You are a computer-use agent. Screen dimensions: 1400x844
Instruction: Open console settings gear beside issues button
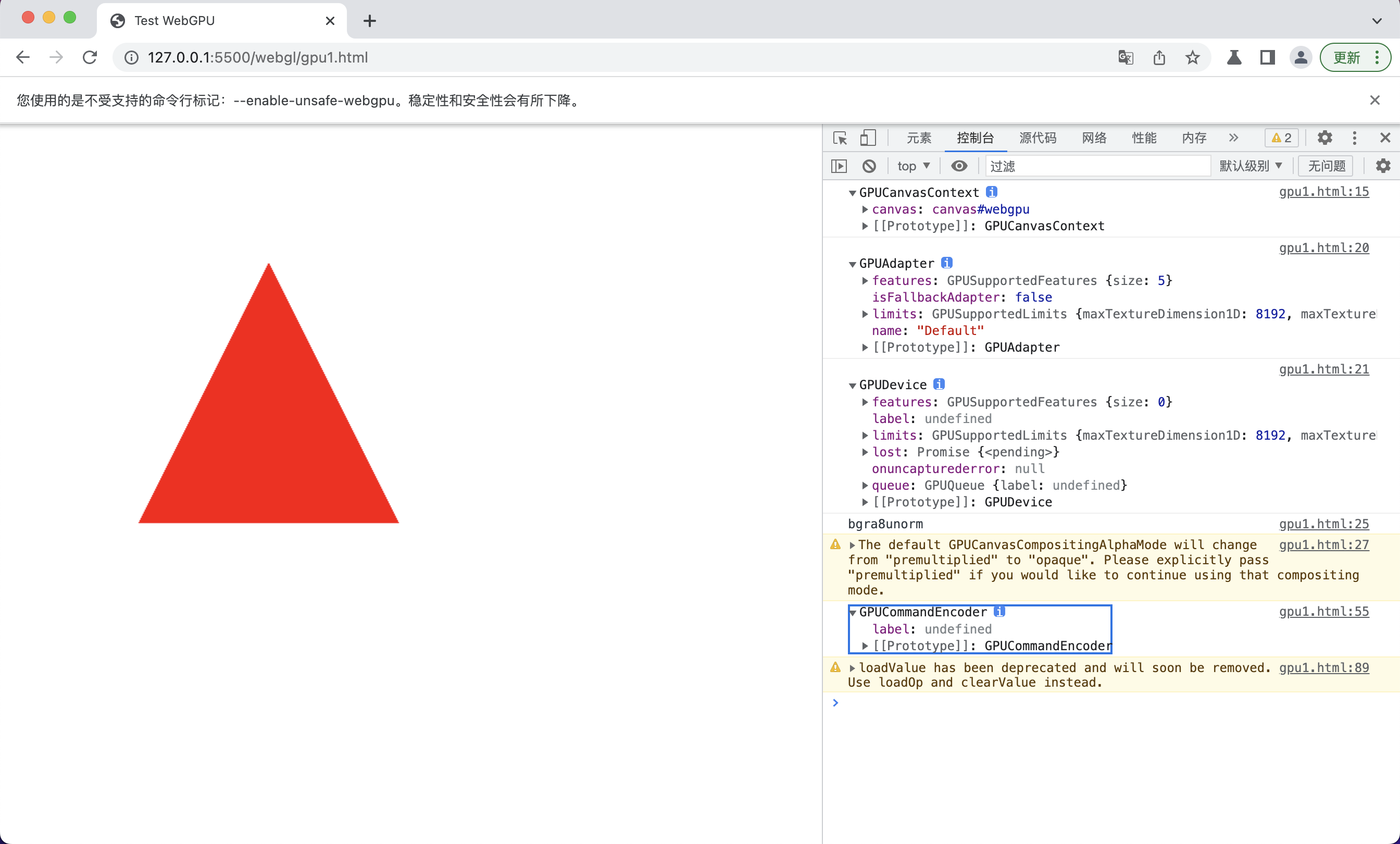pyautogui.click(x=1383, y=166)
